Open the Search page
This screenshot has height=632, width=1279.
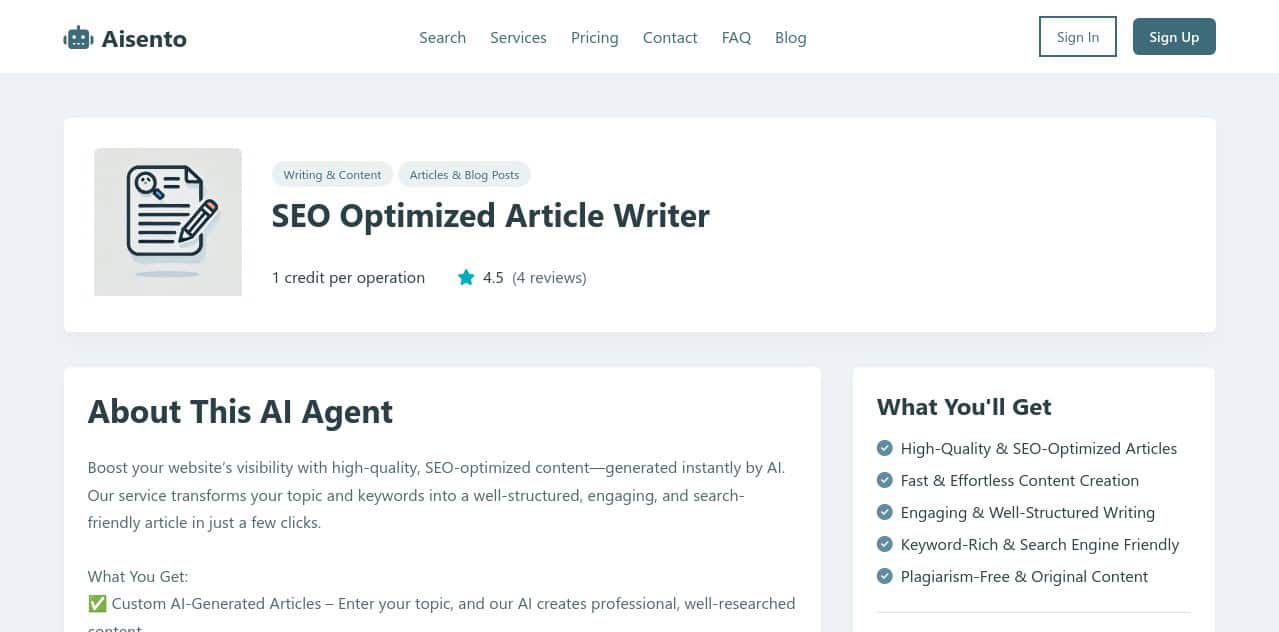click(442, 37)
